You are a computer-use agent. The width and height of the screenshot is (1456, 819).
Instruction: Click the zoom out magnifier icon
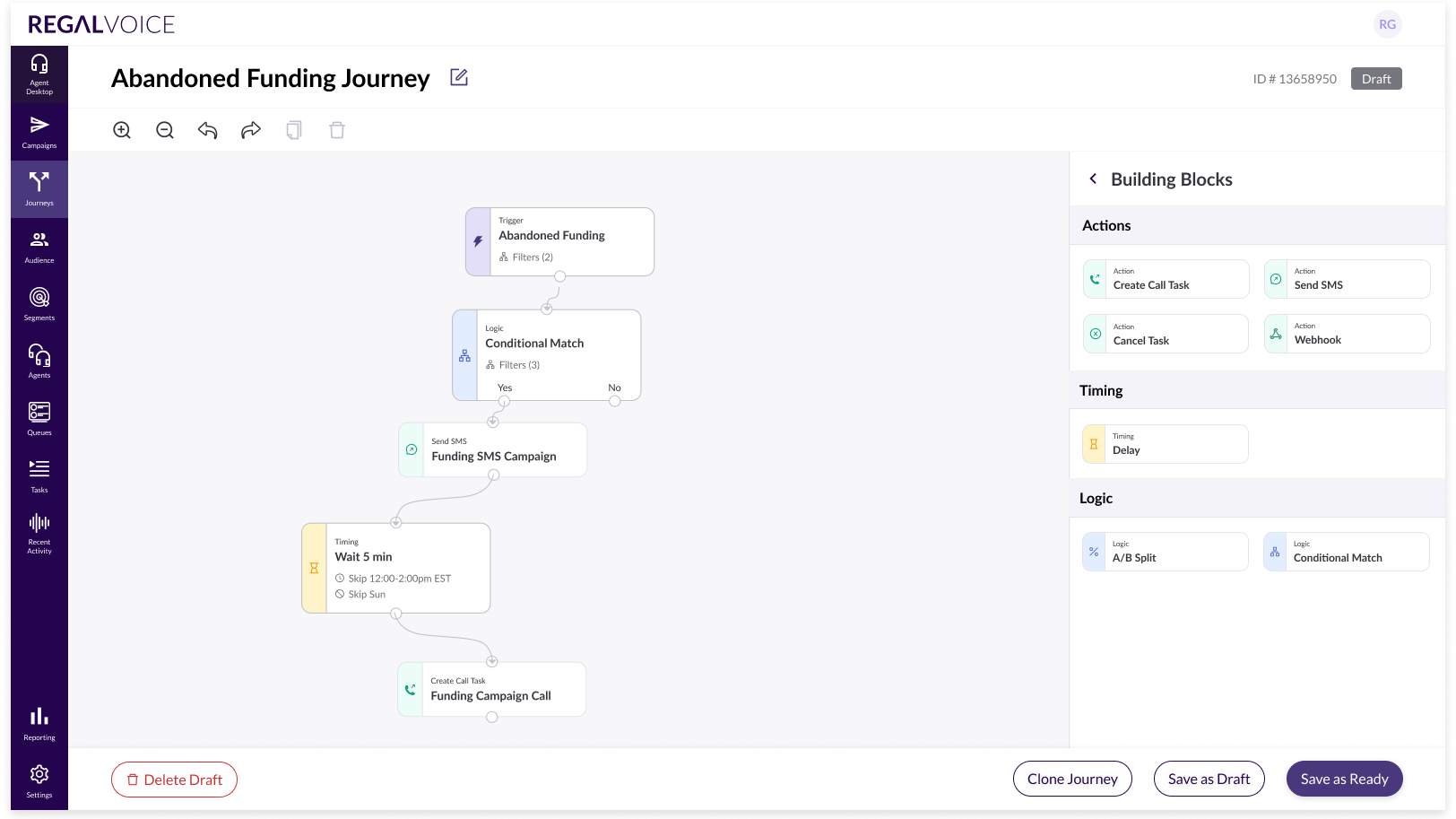165,130
